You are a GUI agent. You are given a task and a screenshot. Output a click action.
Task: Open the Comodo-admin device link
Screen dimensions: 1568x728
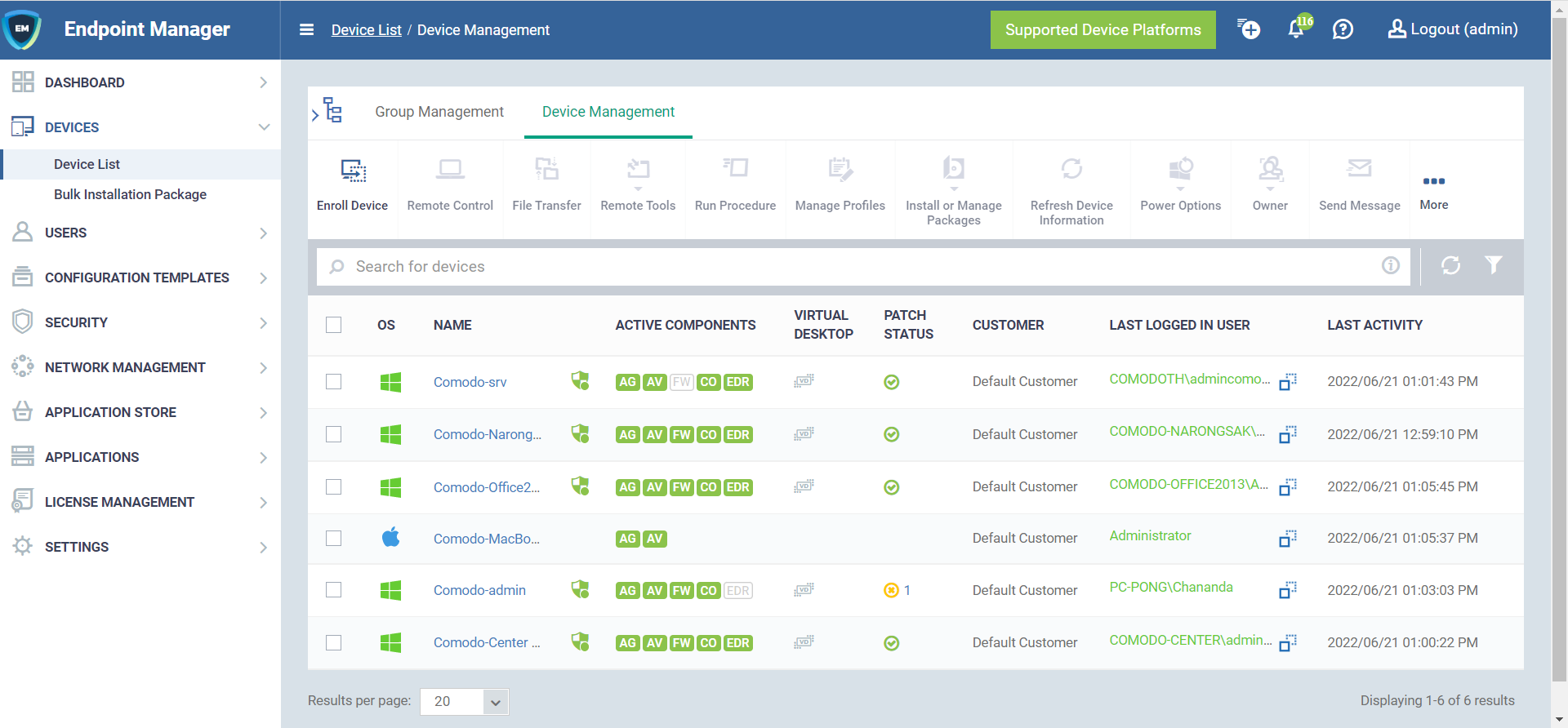point(479,590)
